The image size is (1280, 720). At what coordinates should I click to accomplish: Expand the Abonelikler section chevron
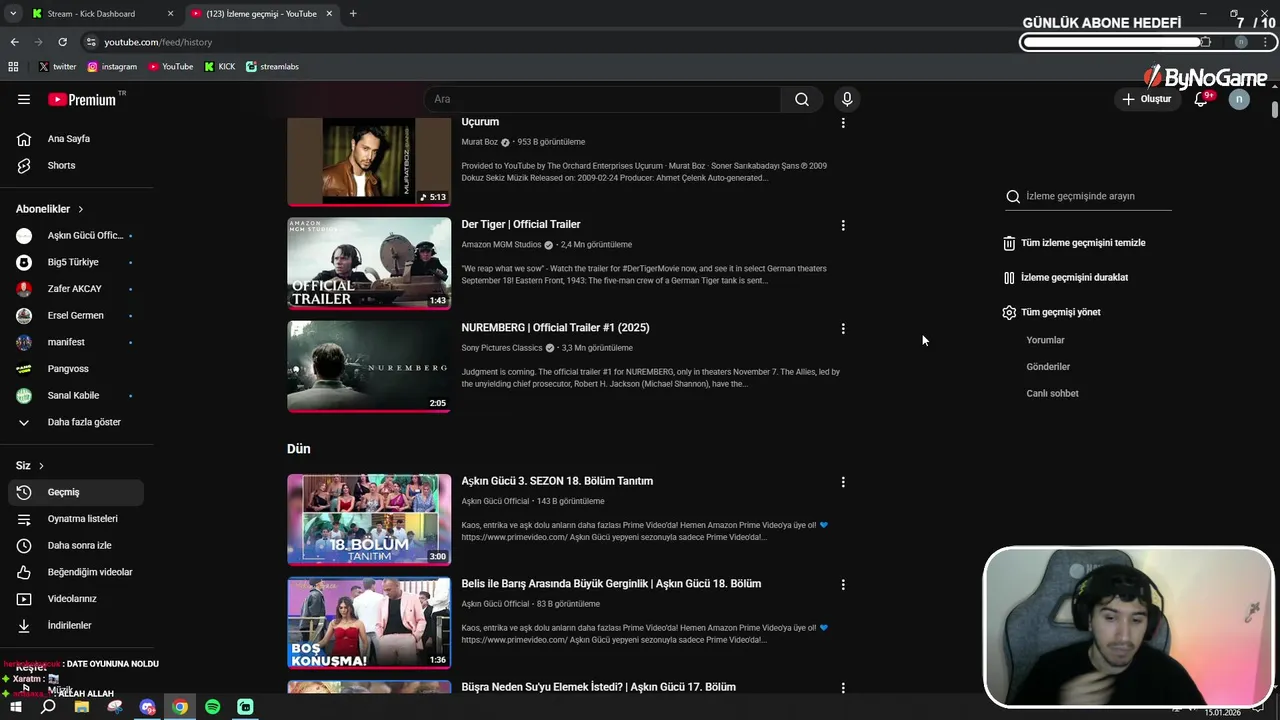click(x=80, y=209)
